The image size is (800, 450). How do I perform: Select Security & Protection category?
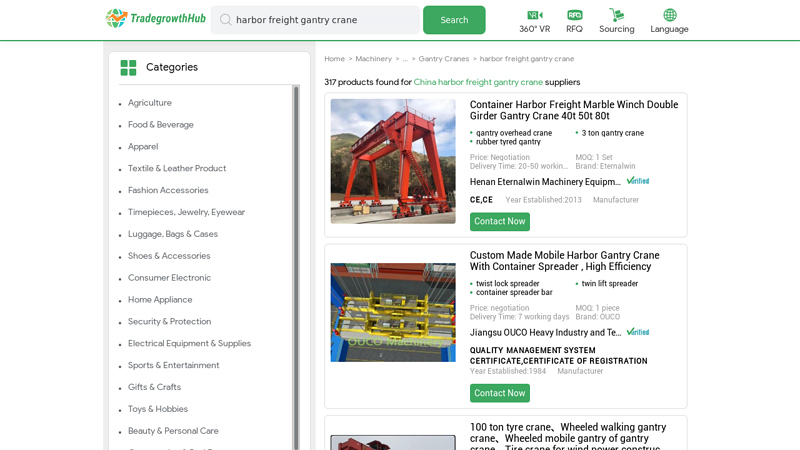pyautogui.click(x=169, y=322)
